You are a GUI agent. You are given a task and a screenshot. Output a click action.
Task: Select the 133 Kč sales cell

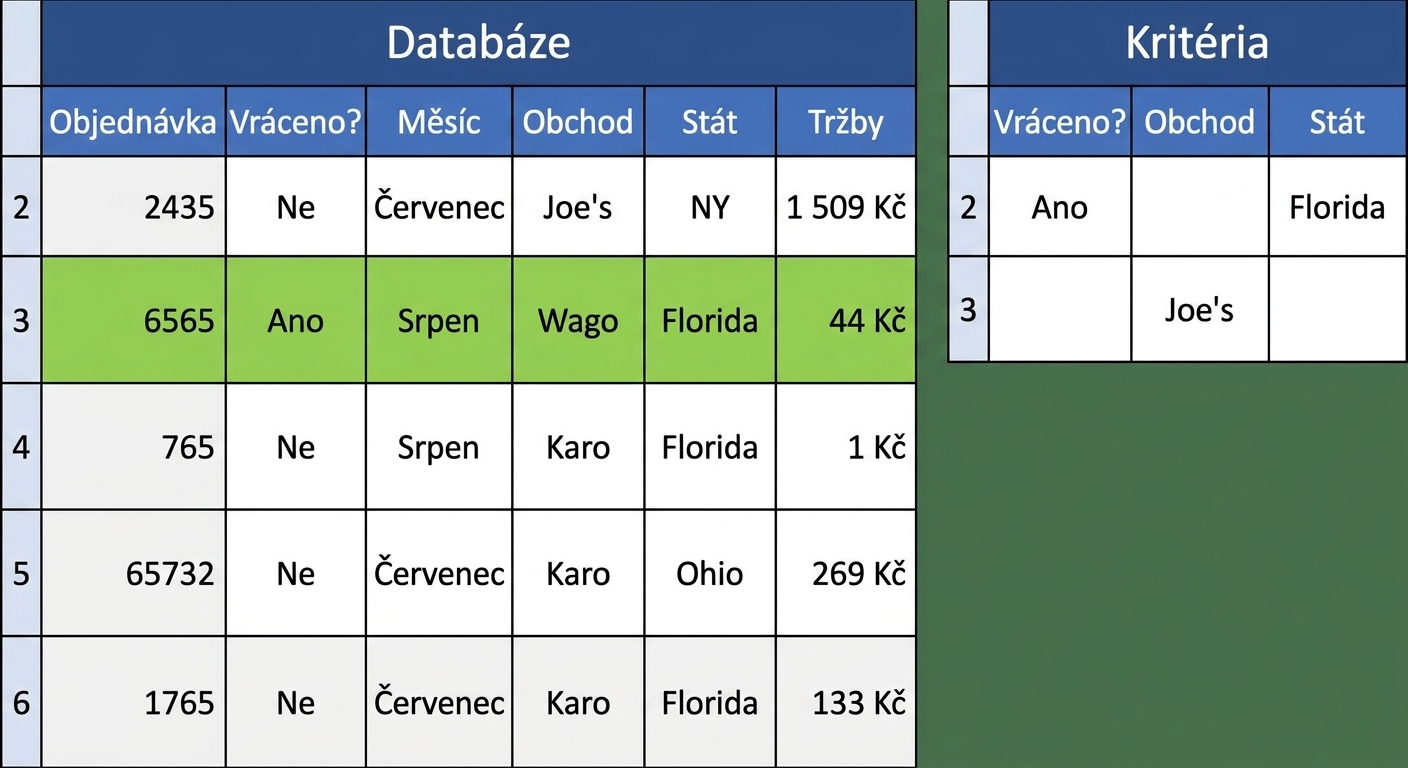point(846,702)
